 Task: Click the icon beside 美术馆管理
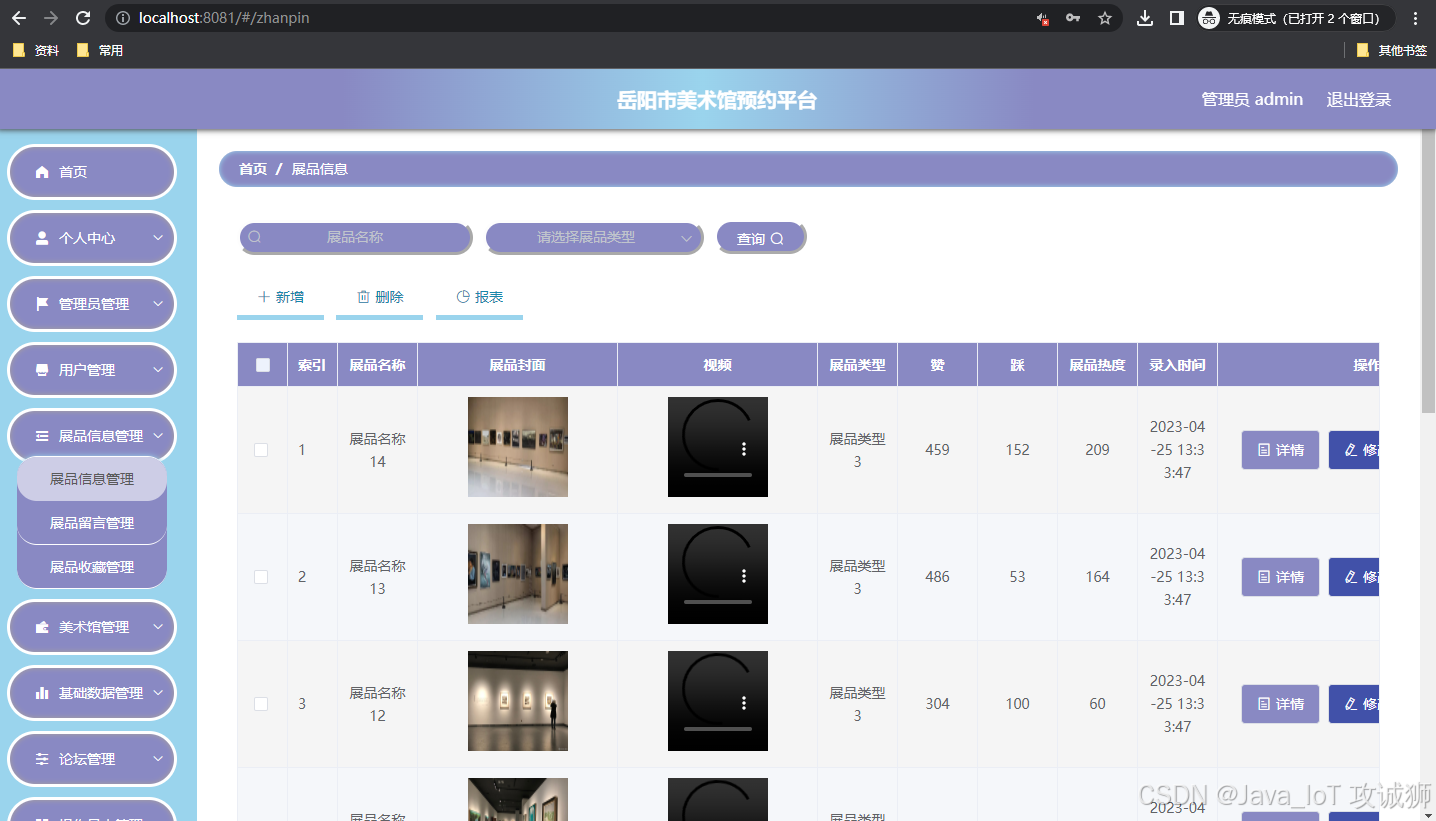(x=42, y=627)
